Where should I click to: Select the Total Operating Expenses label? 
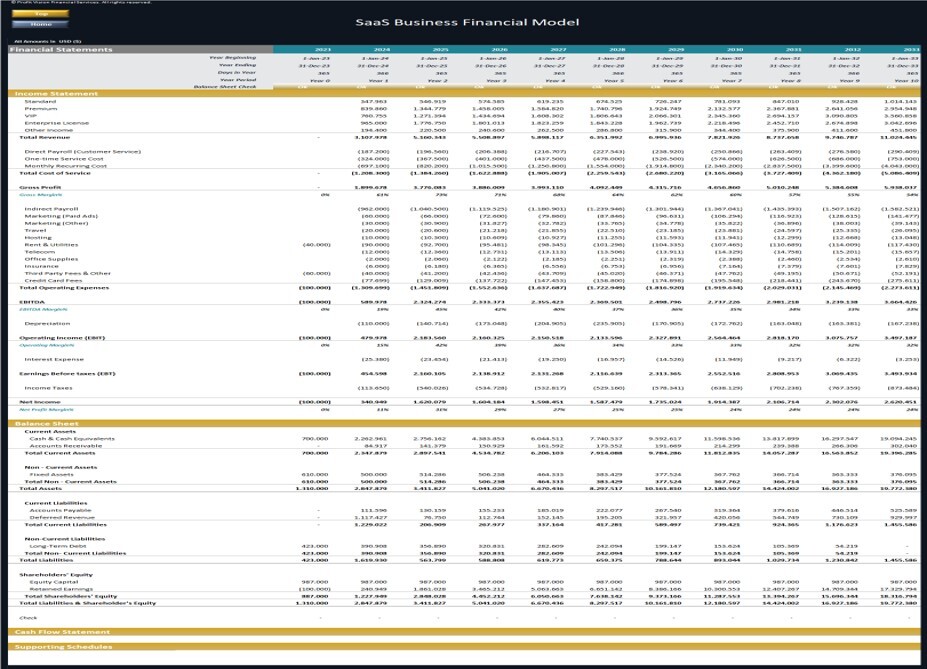64,288
